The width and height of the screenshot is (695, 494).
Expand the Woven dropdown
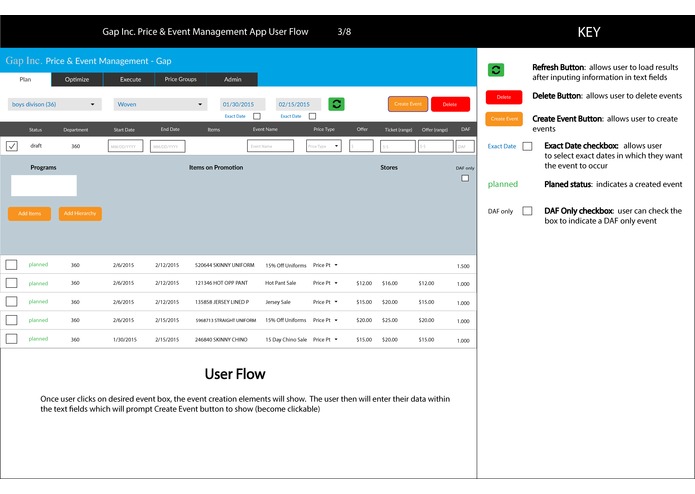click(160, 104)
